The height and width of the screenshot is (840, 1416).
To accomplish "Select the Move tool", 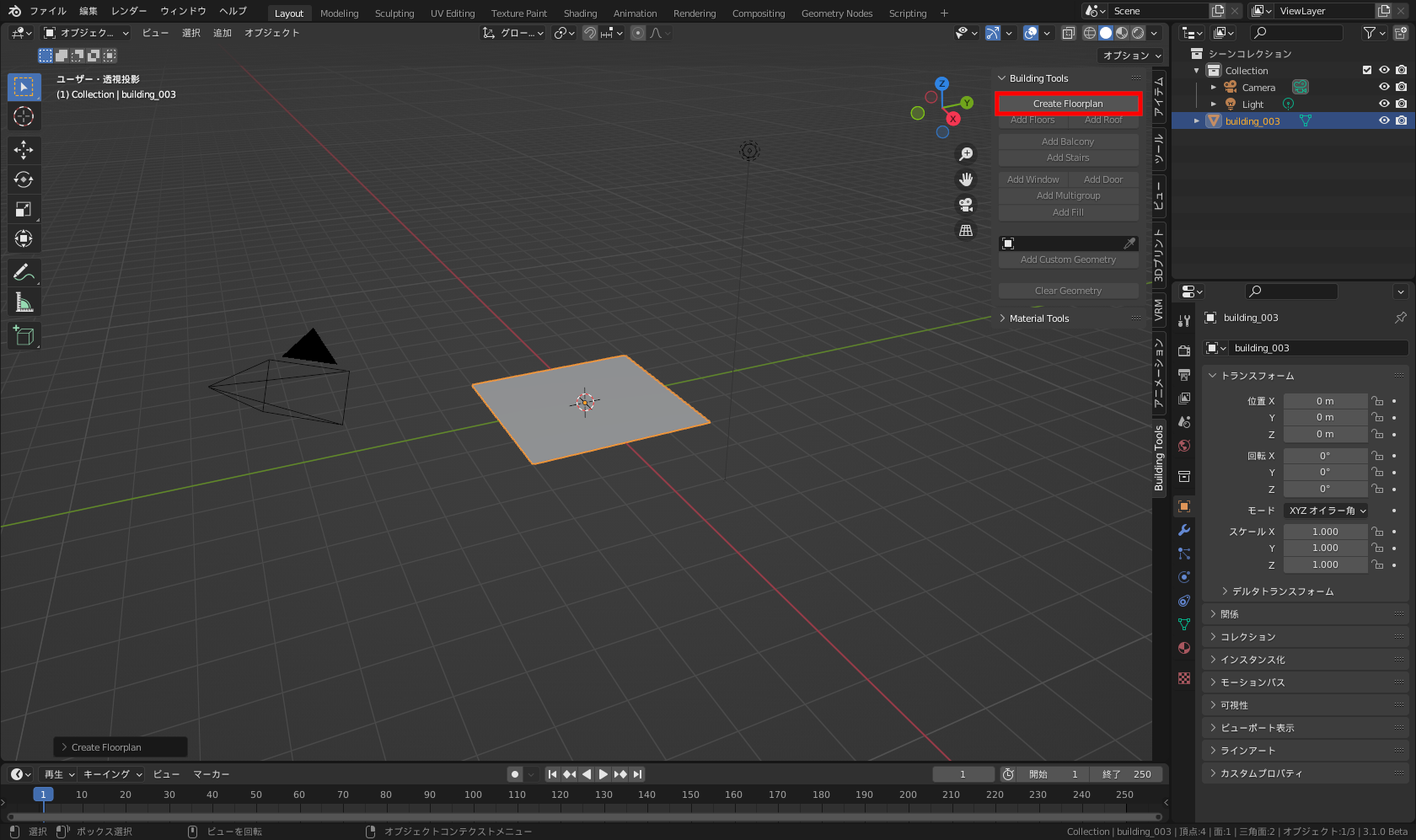I will (x=24, y=149).
